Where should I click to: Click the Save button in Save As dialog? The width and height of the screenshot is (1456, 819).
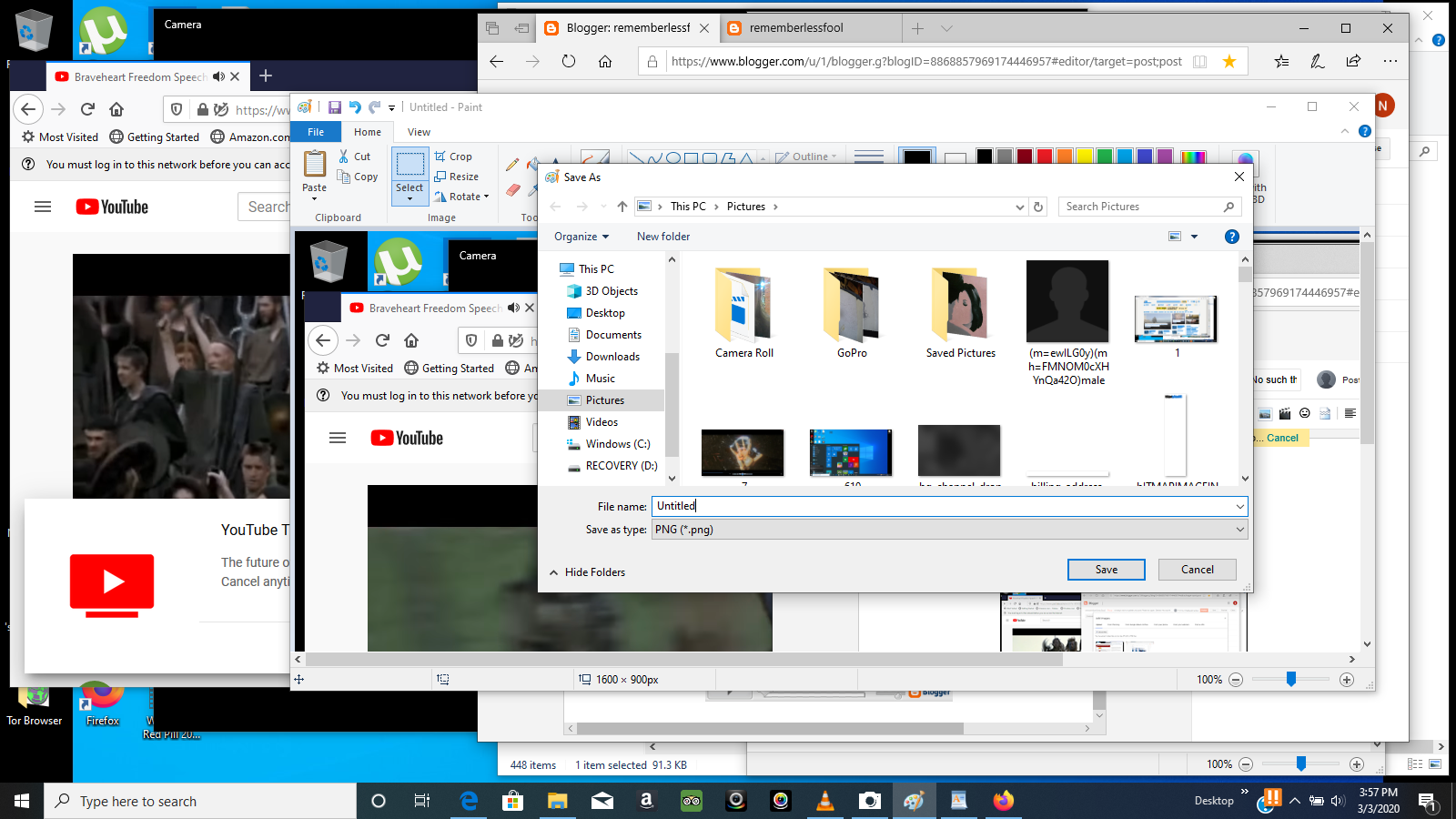tap(1107, 570)
